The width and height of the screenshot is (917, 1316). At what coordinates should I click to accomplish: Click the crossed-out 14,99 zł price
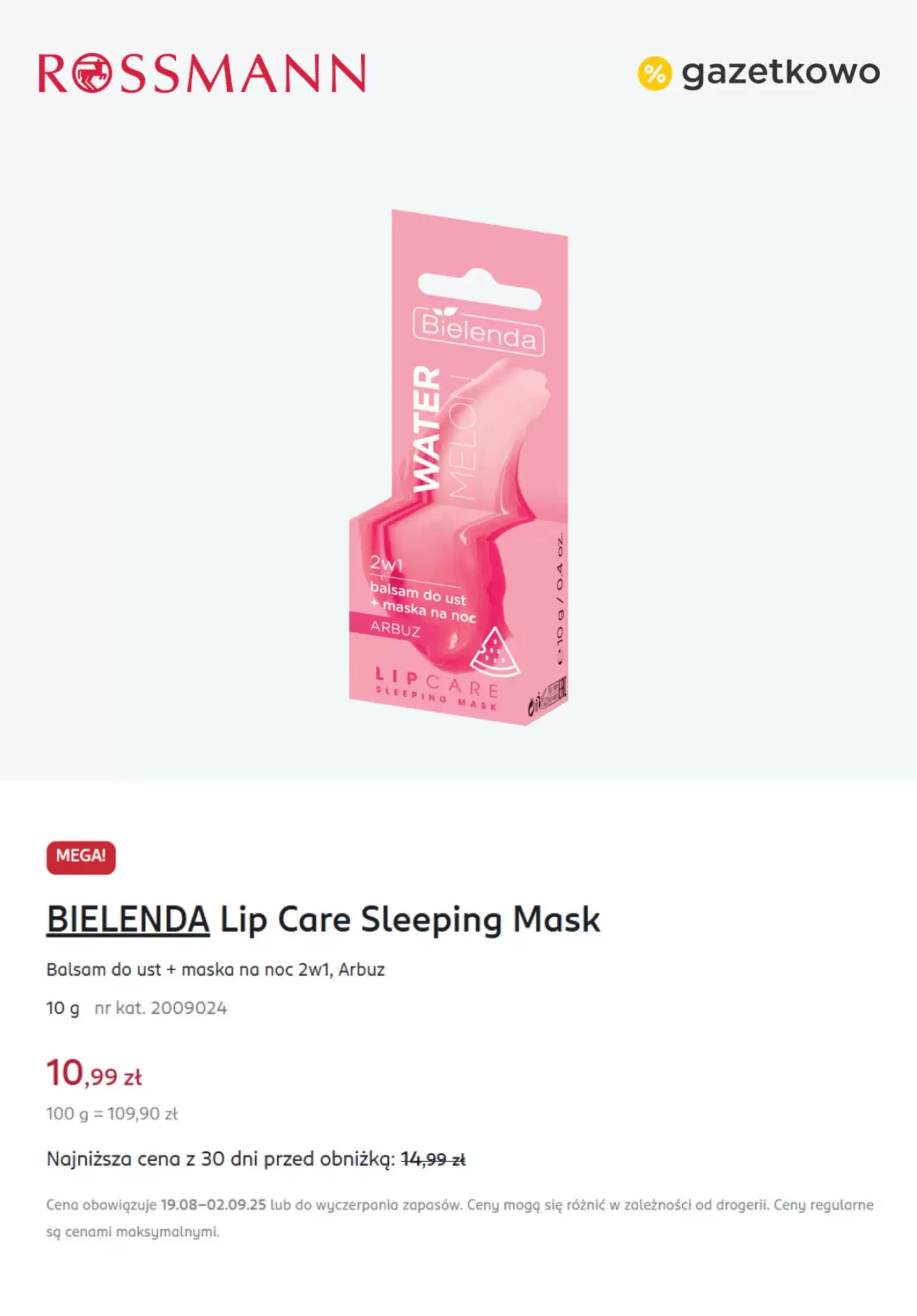(433, 1159)
